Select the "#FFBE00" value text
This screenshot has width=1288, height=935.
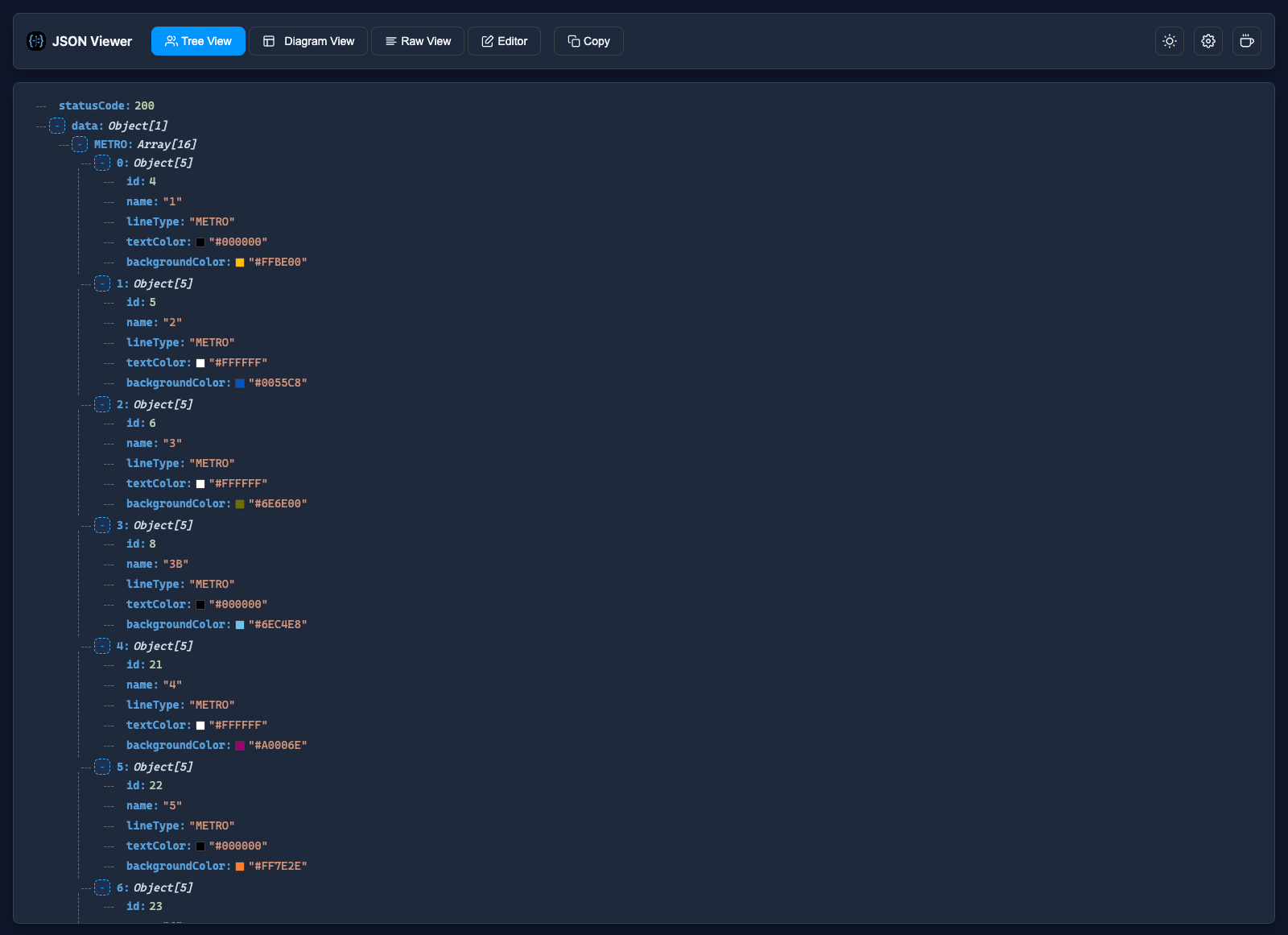tap(278, 262)
